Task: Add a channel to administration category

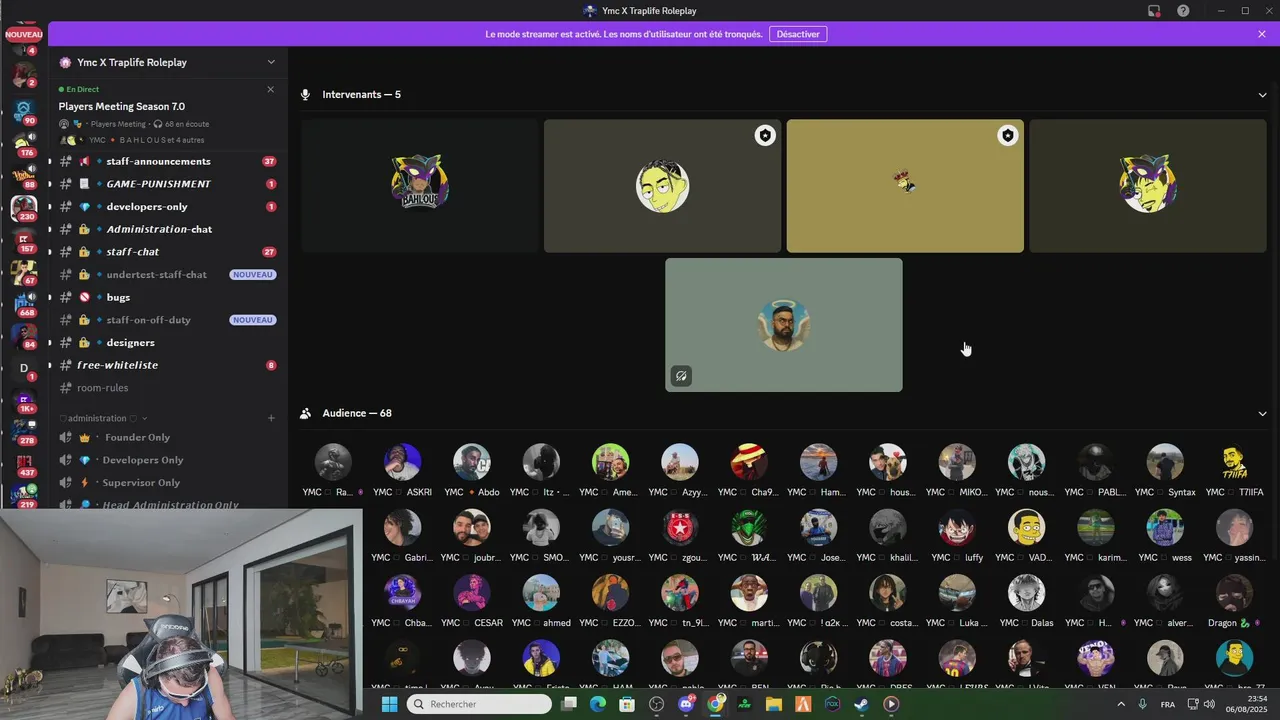Action: pos(271,418)
